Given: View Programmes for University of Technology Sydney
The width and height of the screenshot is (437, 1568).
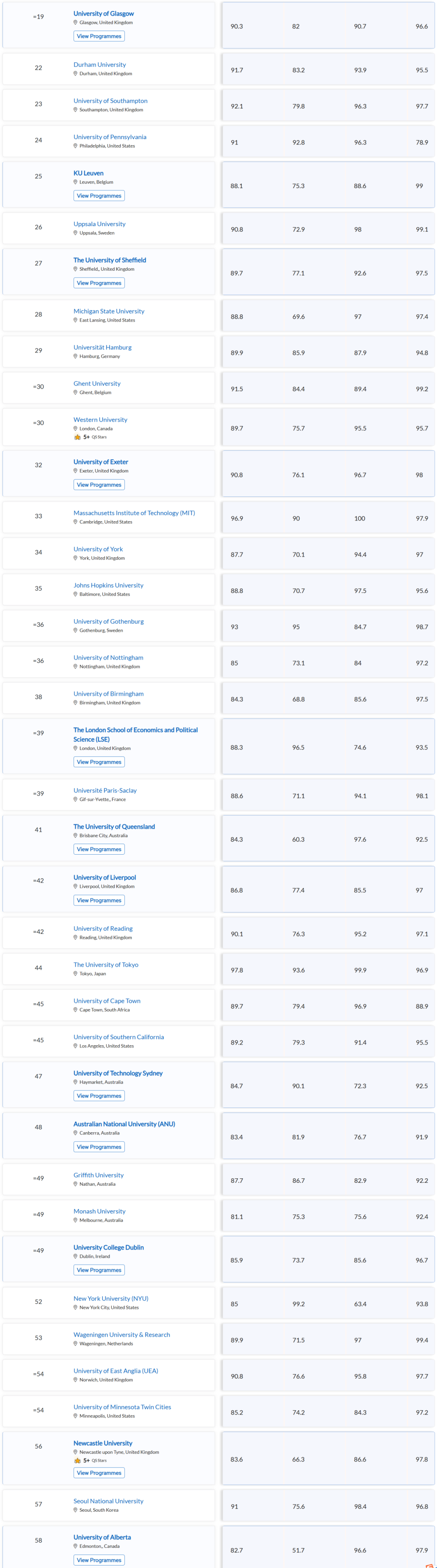Looking at the screenshot, I should pos(99,1096).
